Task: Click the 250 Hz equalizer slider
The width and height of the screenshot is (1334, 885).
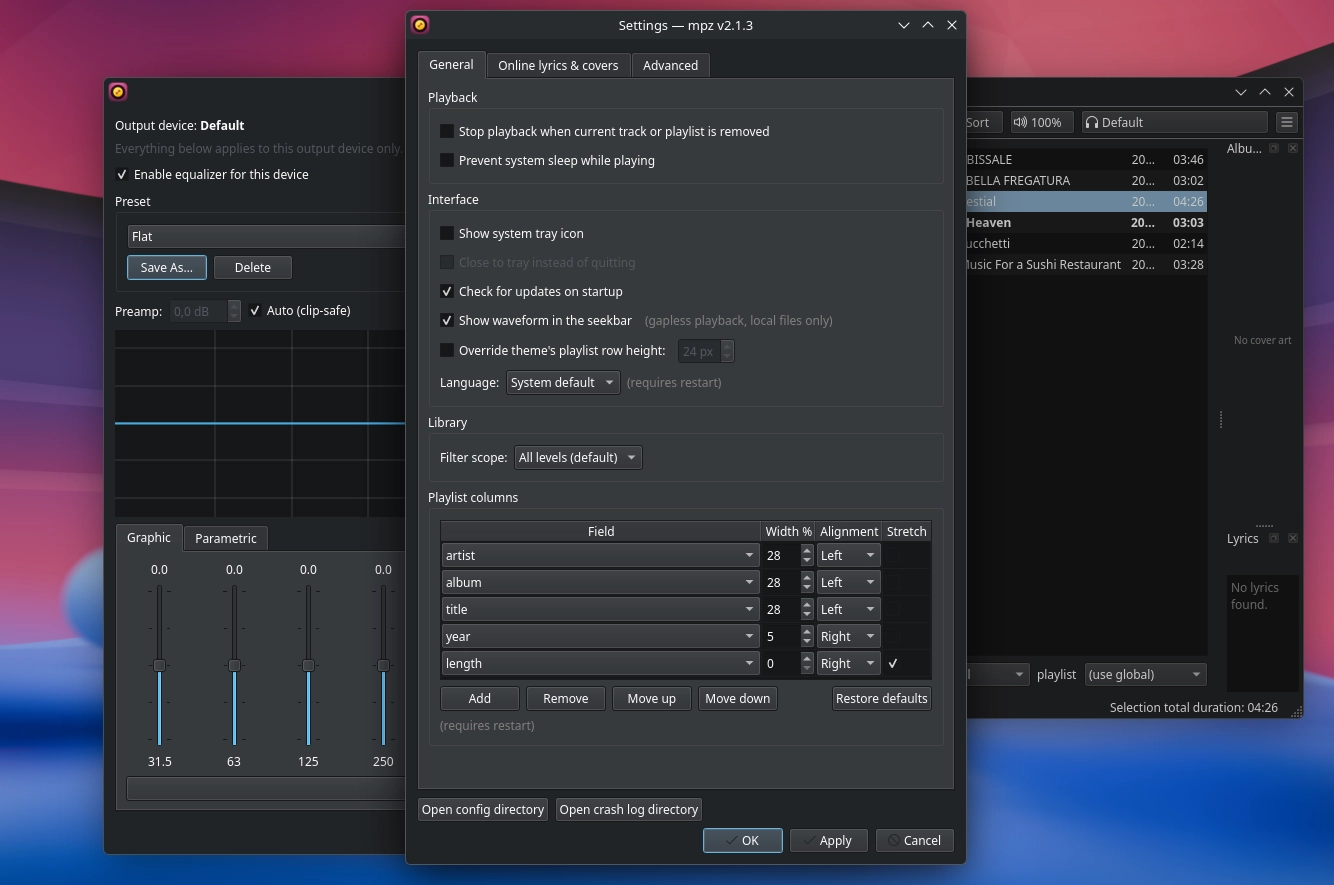Action: [383, 665]
